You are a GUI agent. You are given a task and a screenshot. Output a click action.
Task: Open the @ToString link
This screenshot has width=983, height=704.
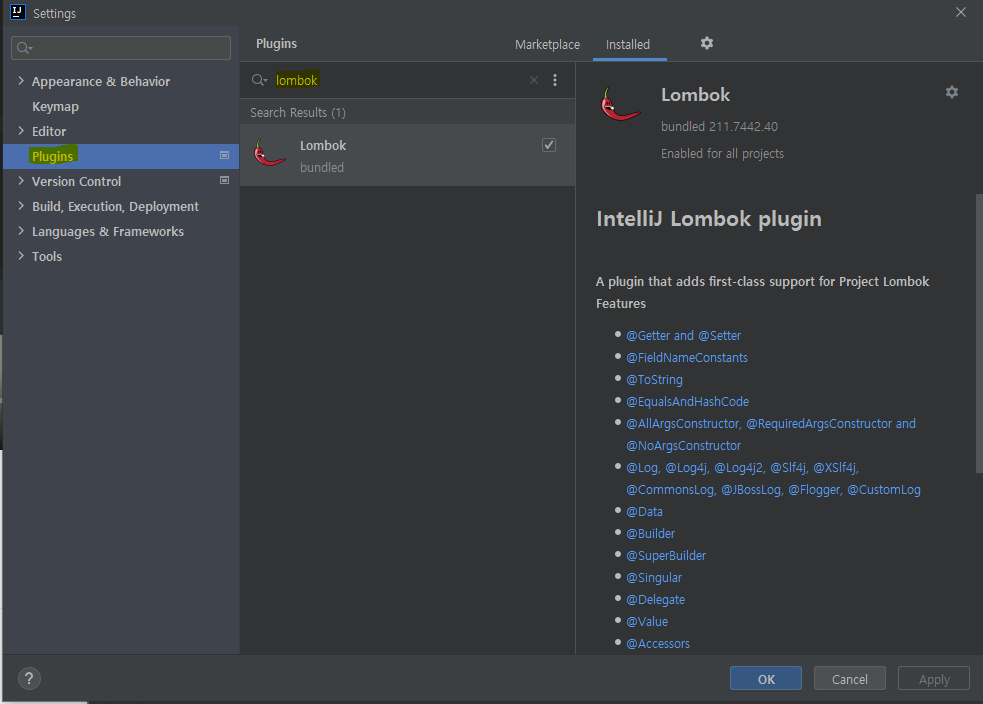(654, 379)
